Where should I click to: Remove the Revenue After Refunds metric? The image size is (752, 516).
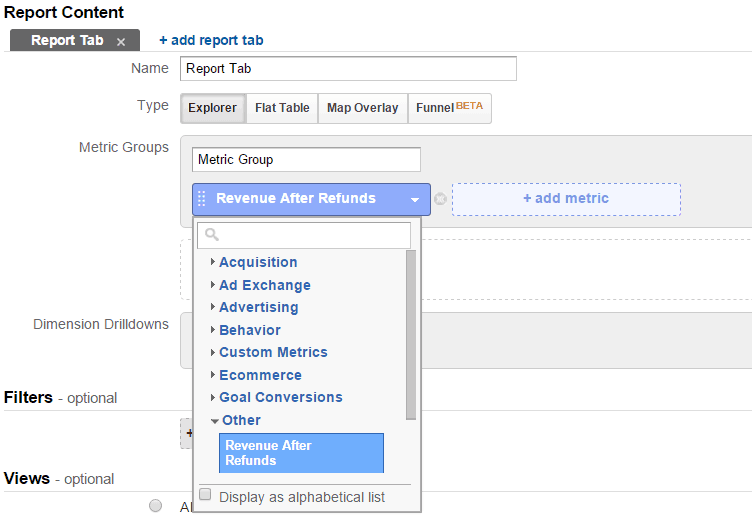440,199
